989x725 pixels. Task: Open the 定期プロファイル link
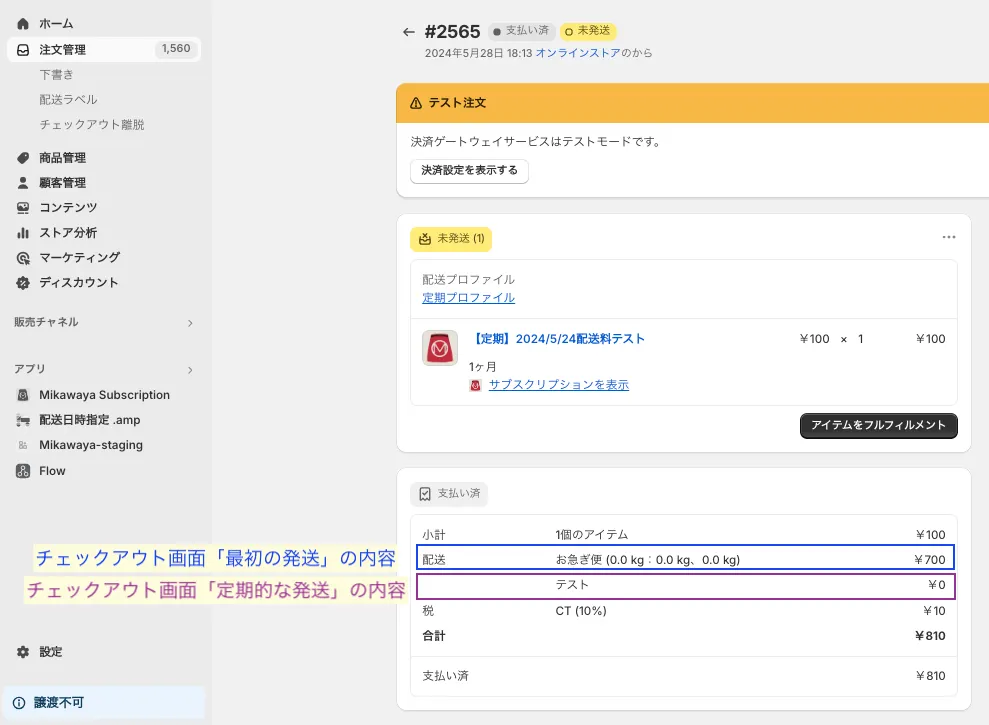pyautogui.click(x=468, y=298)
